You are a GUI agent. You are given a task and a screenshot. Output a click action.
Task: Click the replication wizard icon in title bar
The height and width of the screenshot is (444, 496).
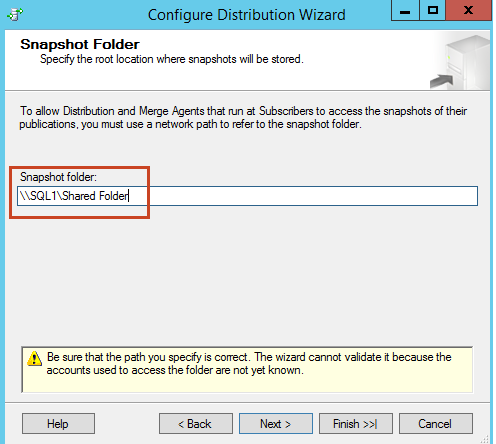[15, 14]
